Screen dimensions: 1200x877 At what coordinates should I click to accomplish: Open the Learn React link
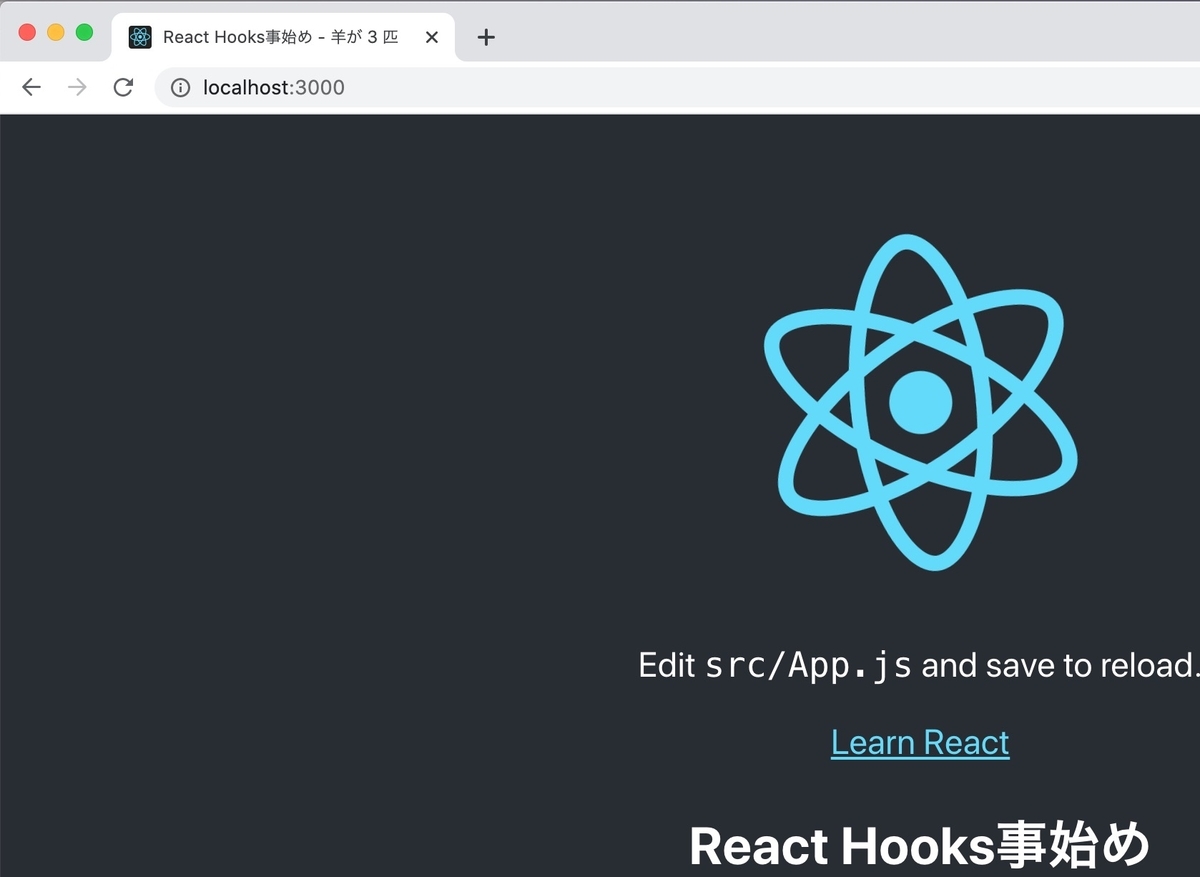pos(920,742)
